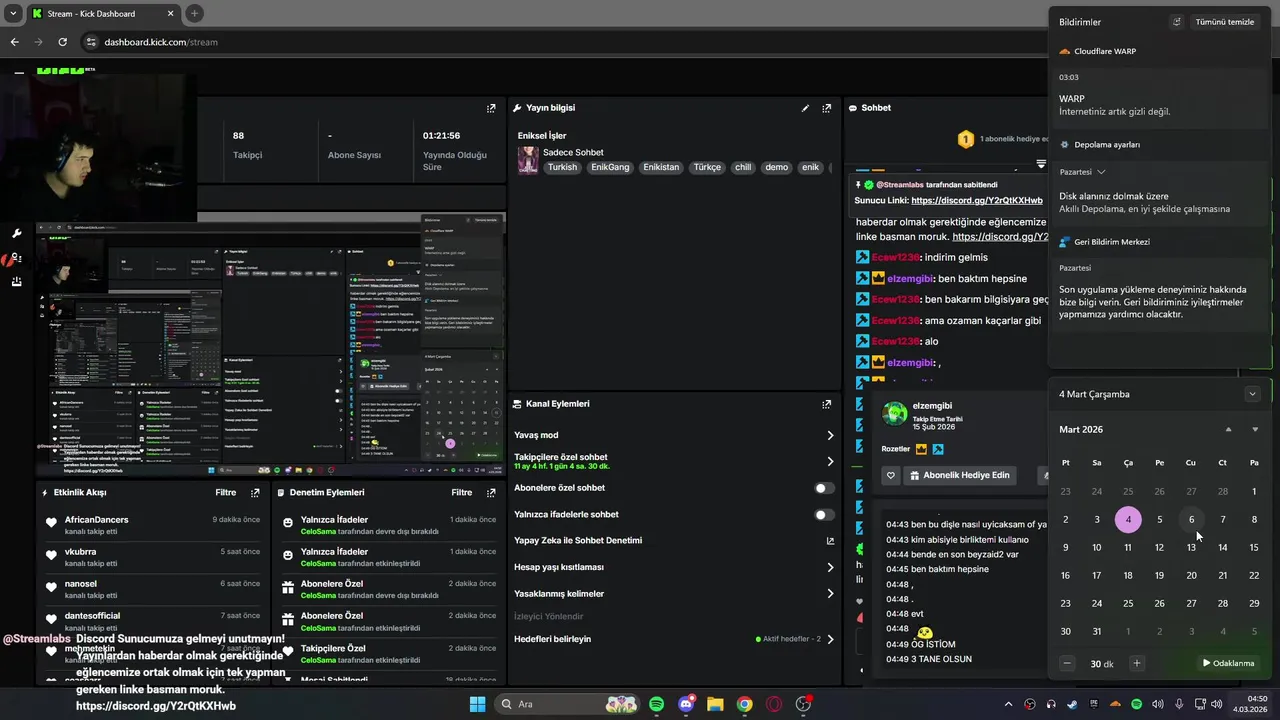Image resolution: width=1280 pixels, height=720 pixels.
Task: Switch to the Stream - Kick Dashboard tab
Action: 102,14
